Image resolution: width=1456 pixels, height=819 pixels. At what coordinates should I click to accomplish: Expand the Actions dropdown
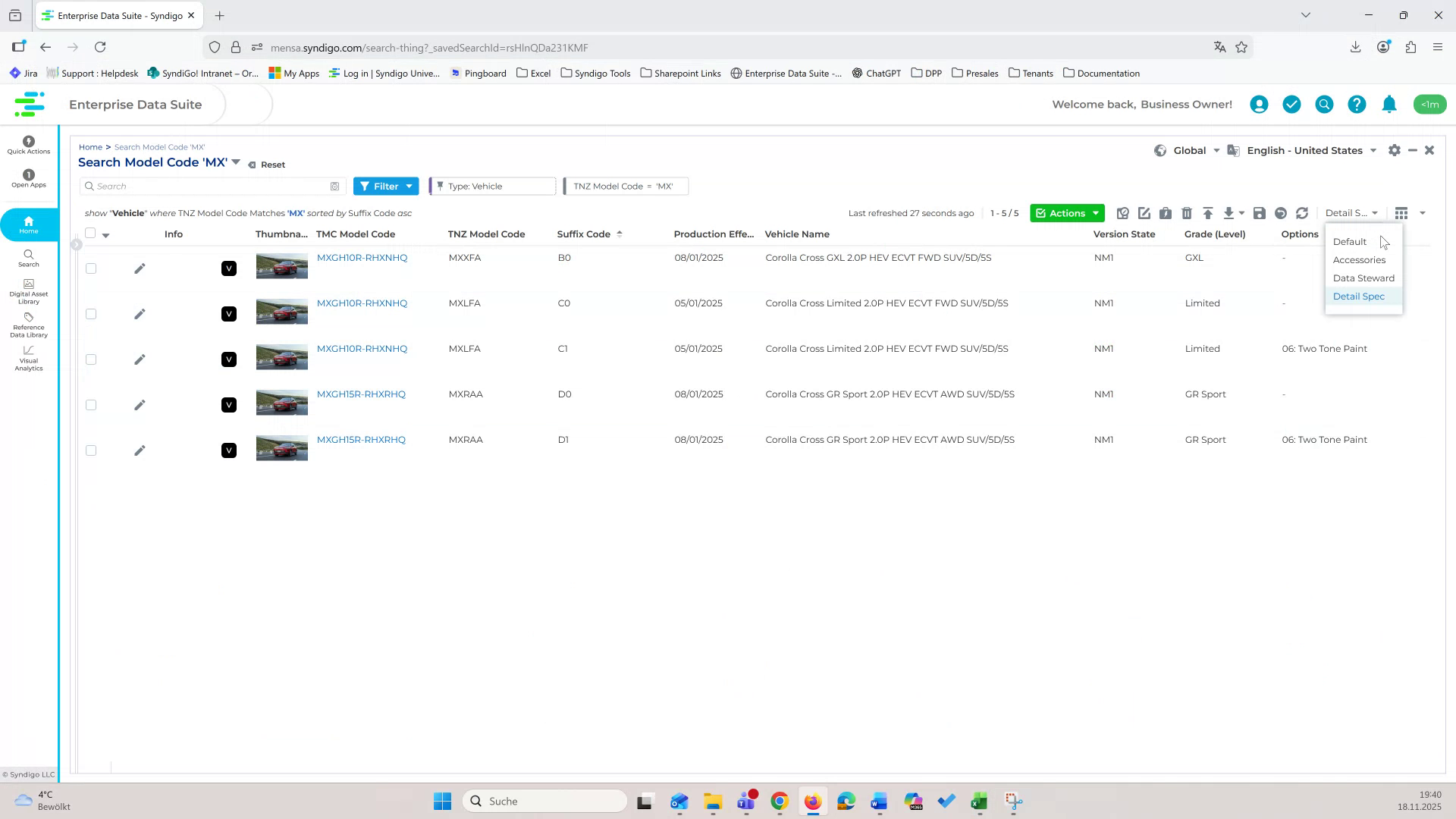(1096, 213)
